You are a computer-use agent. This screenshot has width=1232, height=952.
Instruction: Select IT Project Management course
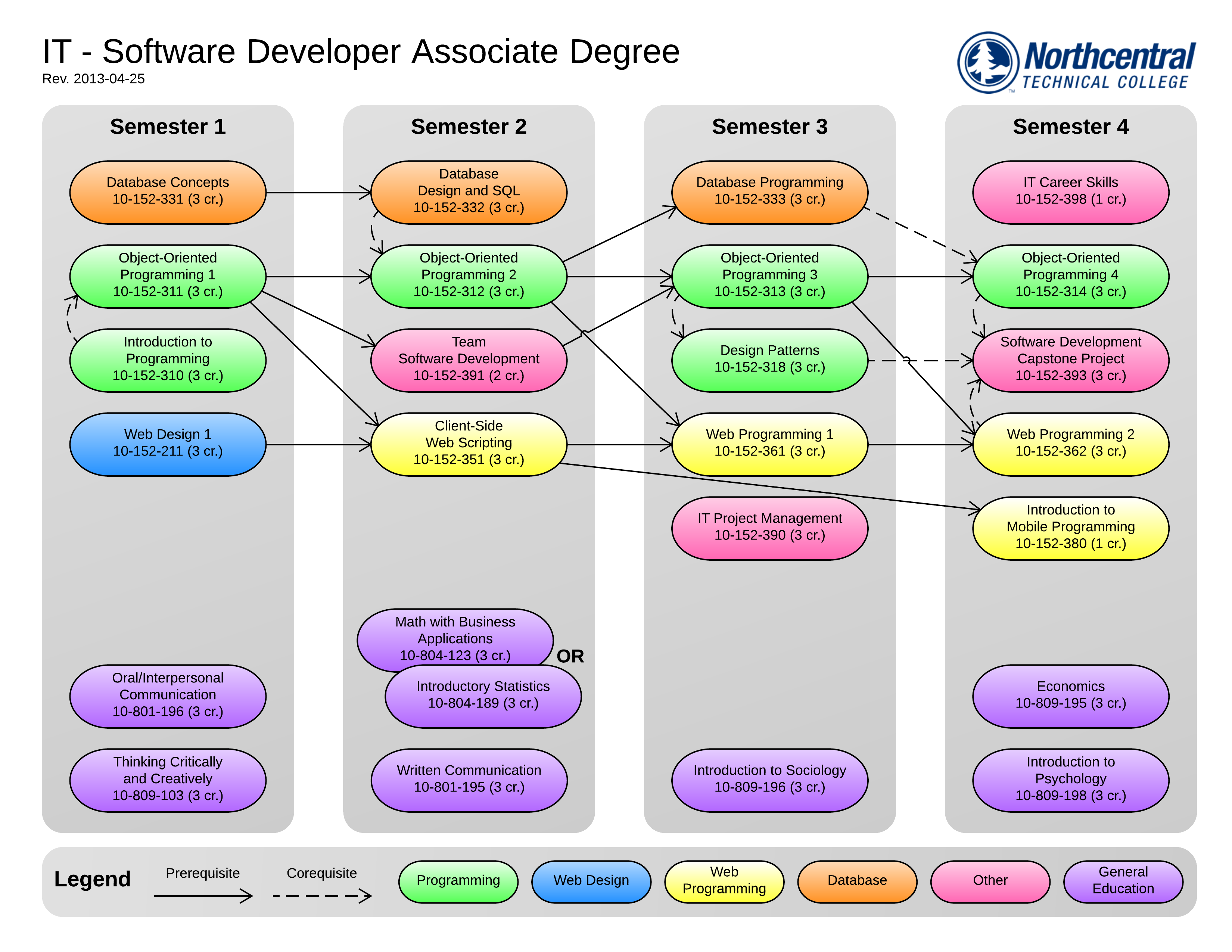769,528
